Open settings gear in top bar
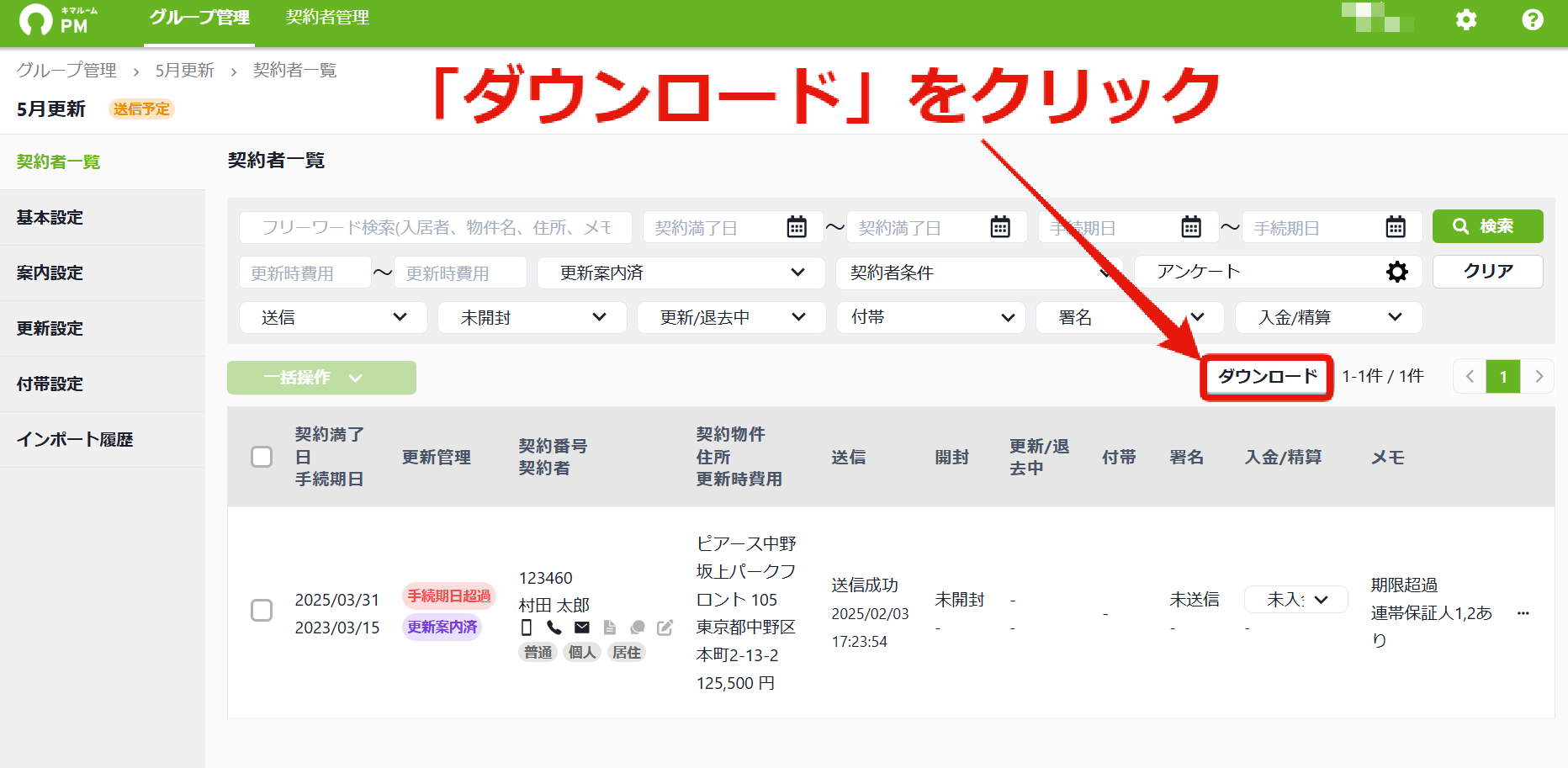 point(1466,19)
